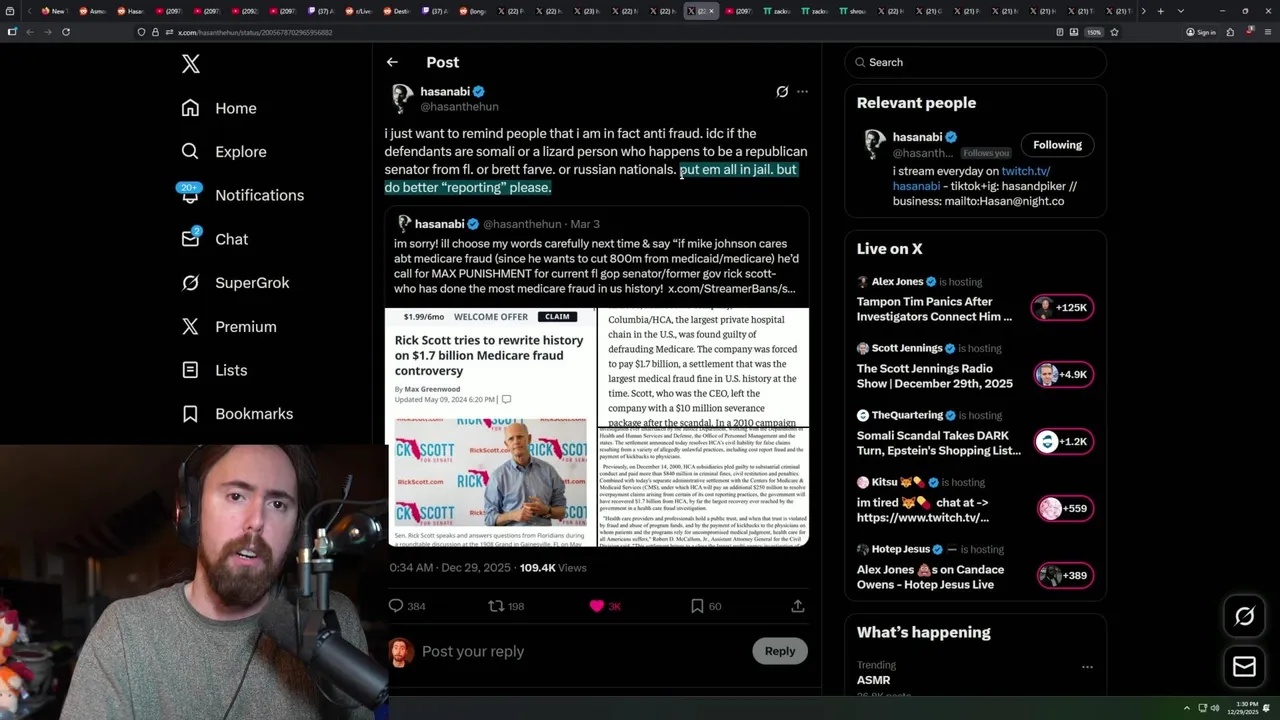The image size is (1280, 720).
Task: Click the X logo in the sidebar
Action: click(x=191, y=65)
